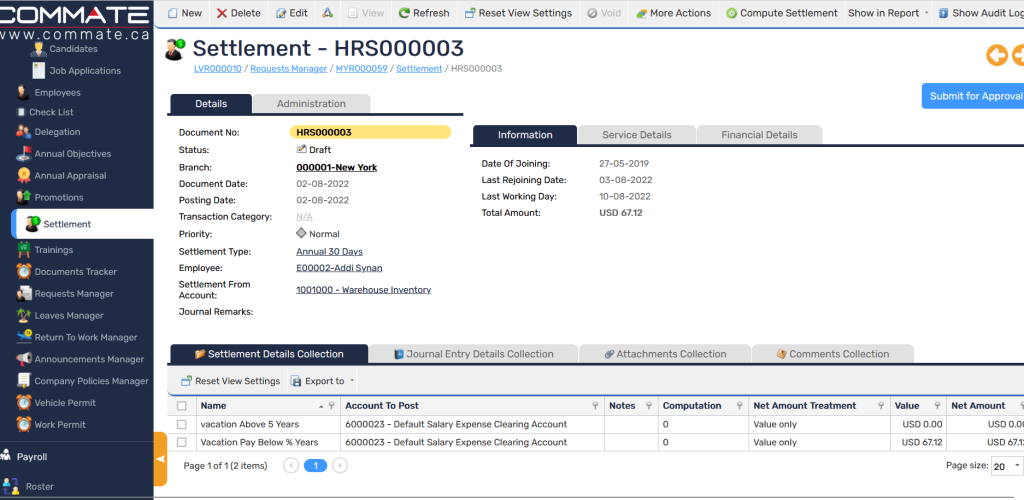
Task: Switch to the Financial Details tab
Action: point(759,135)
